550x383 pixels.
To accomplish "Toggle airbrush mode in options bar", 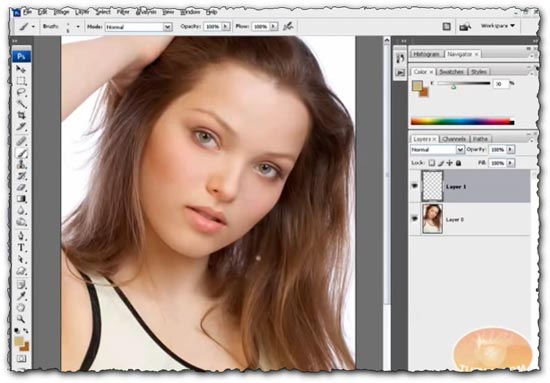I will pos(288,26).
